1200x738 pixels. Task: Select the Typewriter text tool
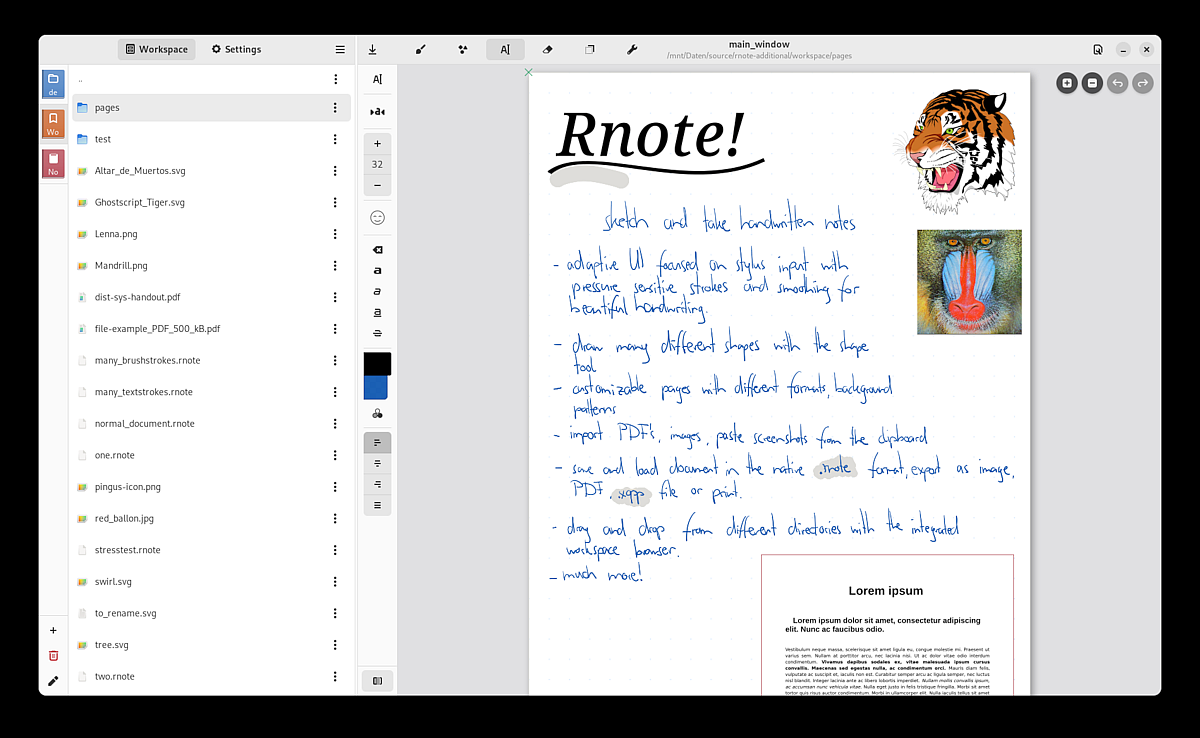505,49
